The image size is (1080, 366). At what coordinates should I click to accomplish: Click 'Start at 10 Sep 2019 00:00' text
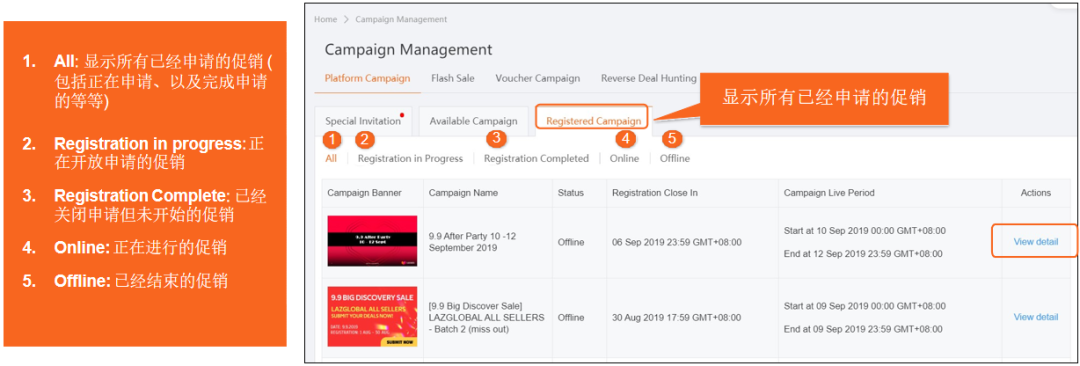click(x=864, y=231)
